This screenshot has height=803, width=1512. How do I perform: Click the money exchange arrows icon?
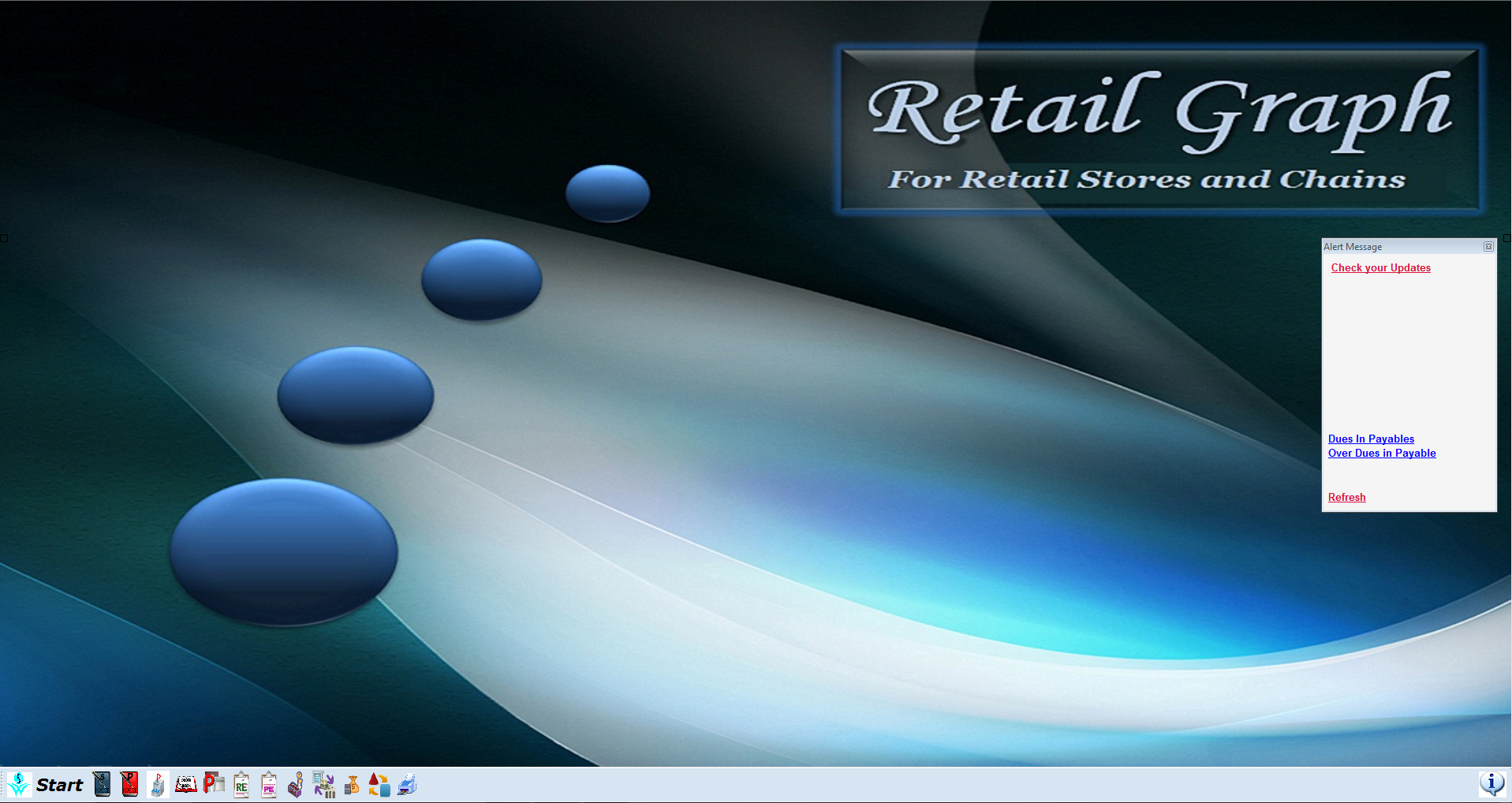[324, 784]
